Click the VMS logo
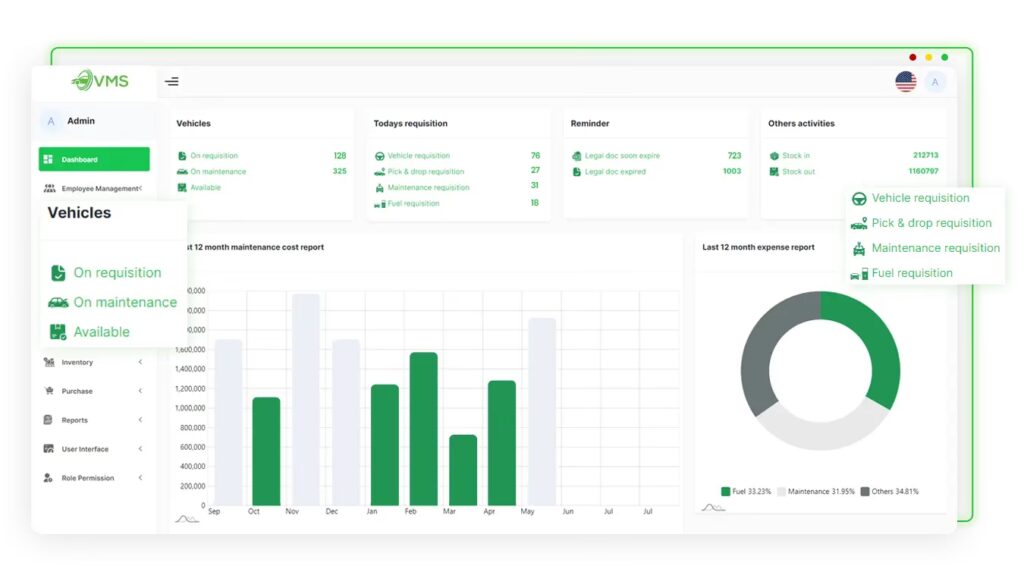Image resolution: width=1024 pixels, height=569 pixels. tap(100, 81)
